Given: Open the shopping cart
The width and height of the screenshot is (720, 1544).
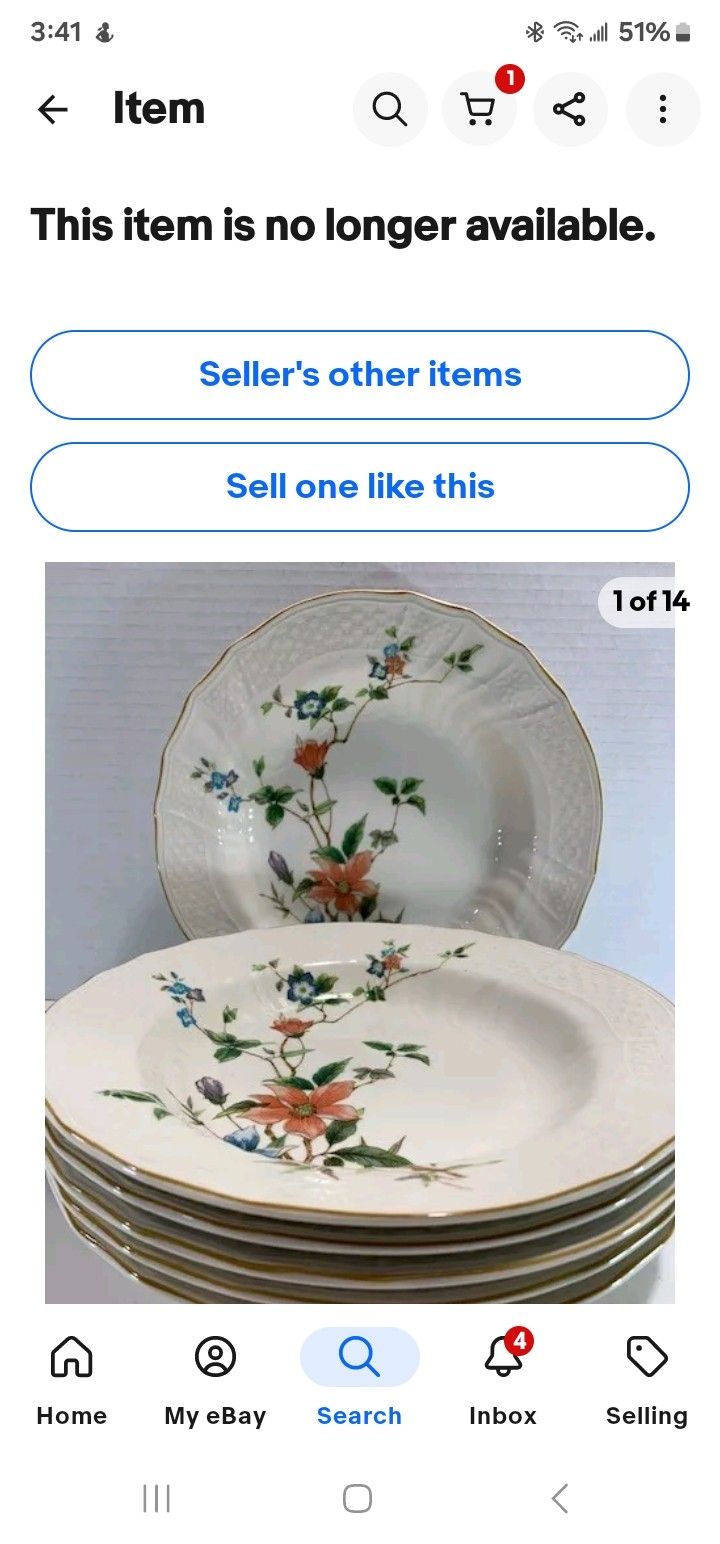Looking at the screenshot, I should (480, 109).
